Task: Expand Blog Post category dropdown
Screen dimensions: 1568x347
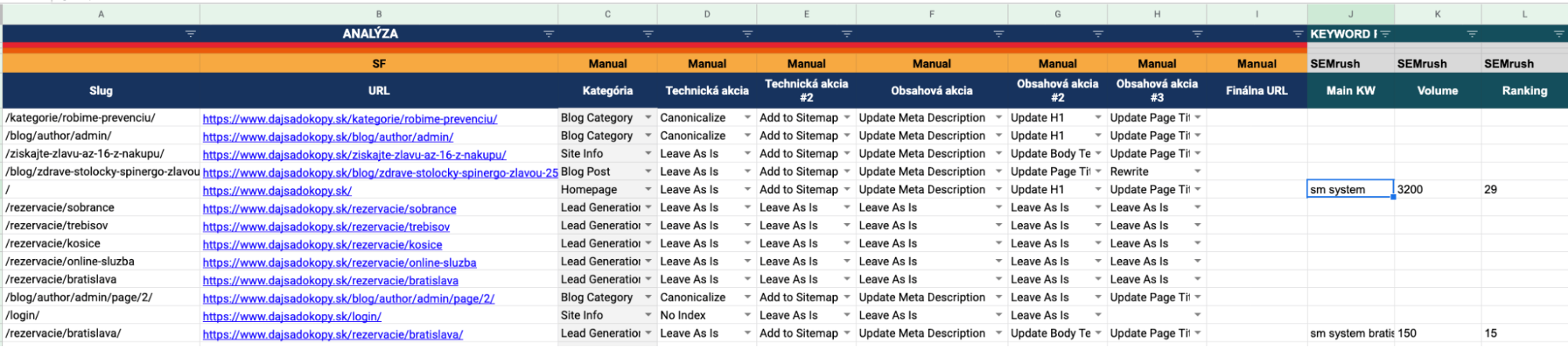Action: [648, 171]
